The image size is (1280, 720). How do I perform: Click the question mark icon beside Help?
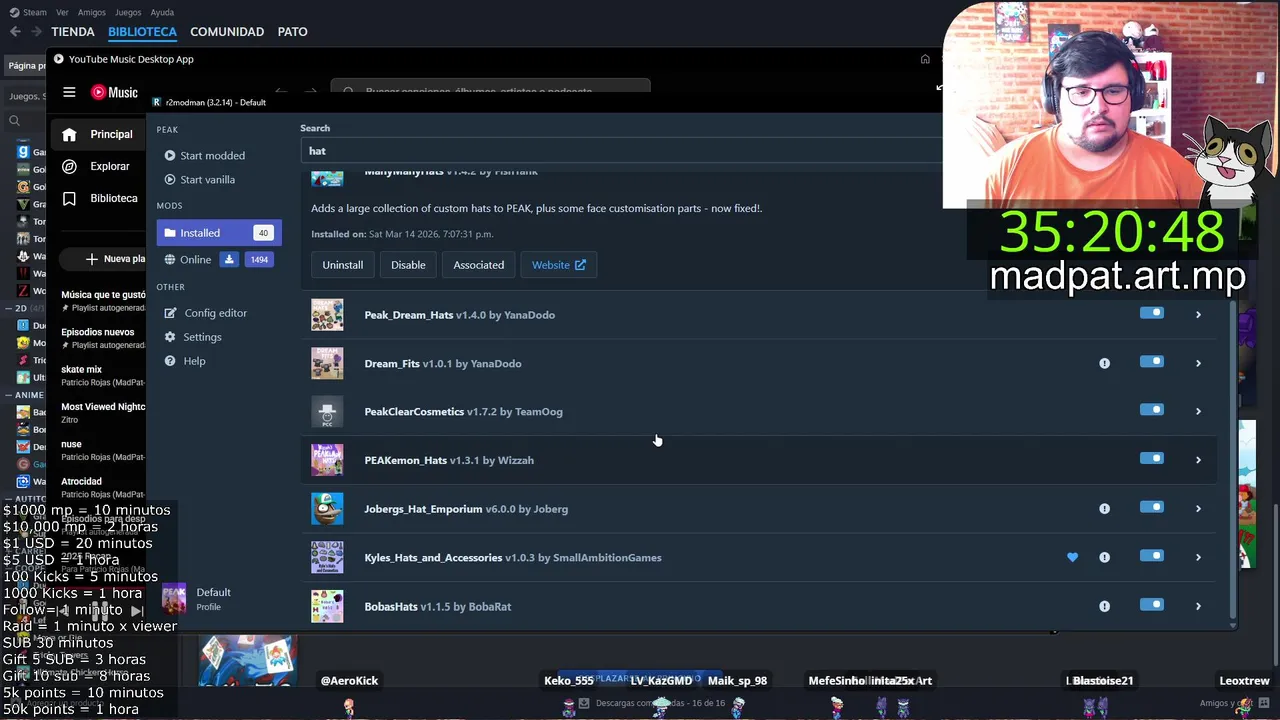pyautogui.click(x=170, y=361)
